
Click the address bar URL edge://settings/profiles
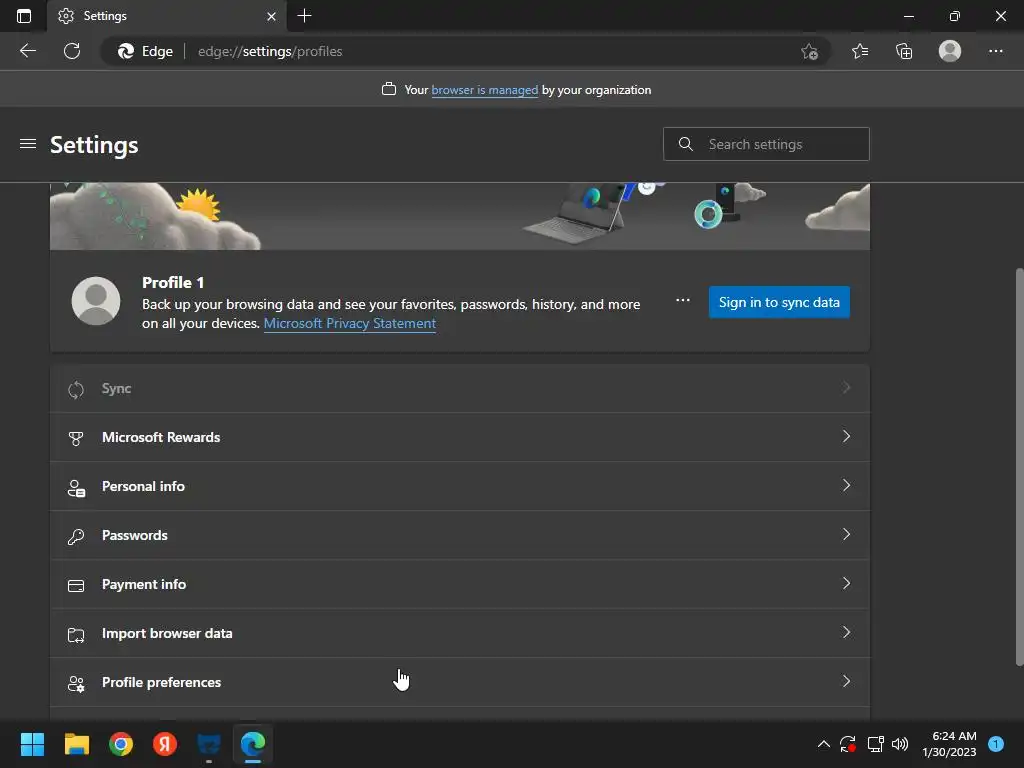(270, 51)
